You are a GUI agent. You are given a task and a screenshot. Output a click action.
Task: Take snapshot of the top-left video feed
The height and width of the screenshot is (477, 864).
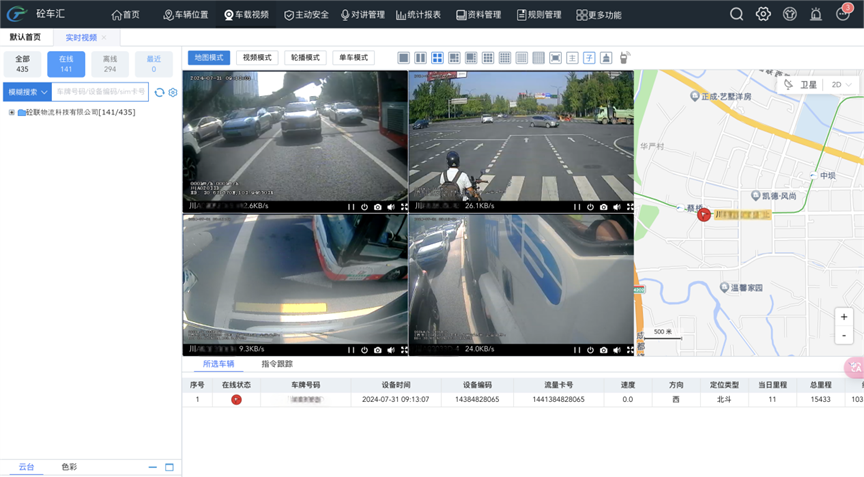(x=377, y=207)
